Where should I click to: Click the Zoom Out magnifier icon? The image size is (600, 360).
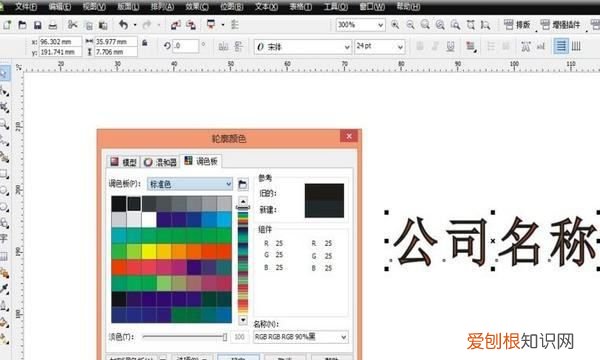coord(410,25)
